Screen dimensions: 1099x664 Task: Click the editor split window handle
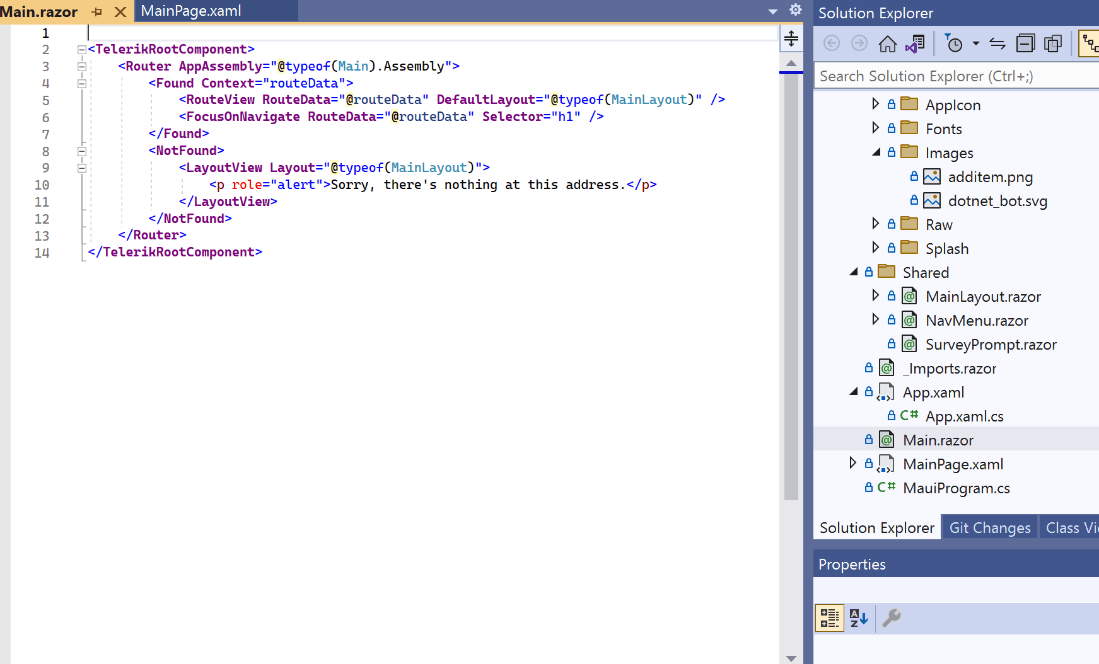point(791,39)
